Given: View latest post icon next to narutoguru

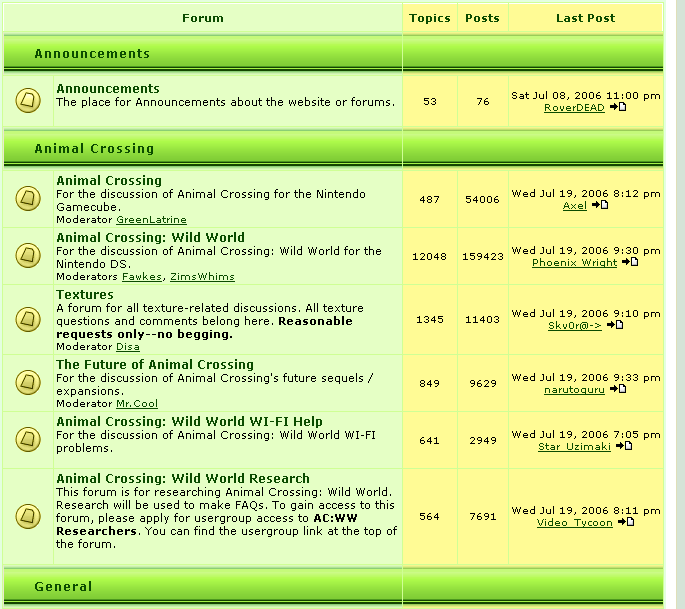Looking at the screenshot, I should 618,389.
